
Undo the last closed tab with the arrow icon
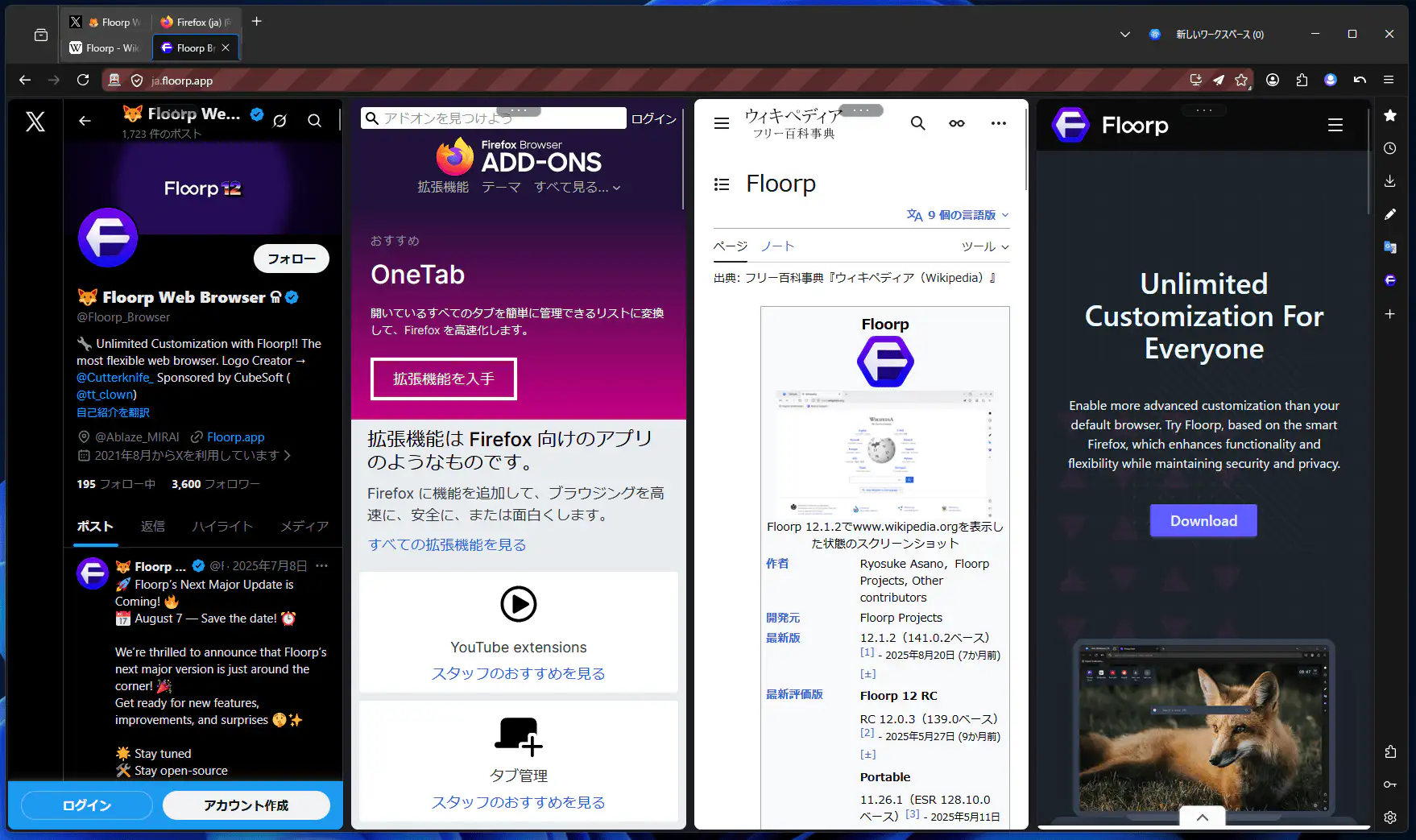point(1360,80)
